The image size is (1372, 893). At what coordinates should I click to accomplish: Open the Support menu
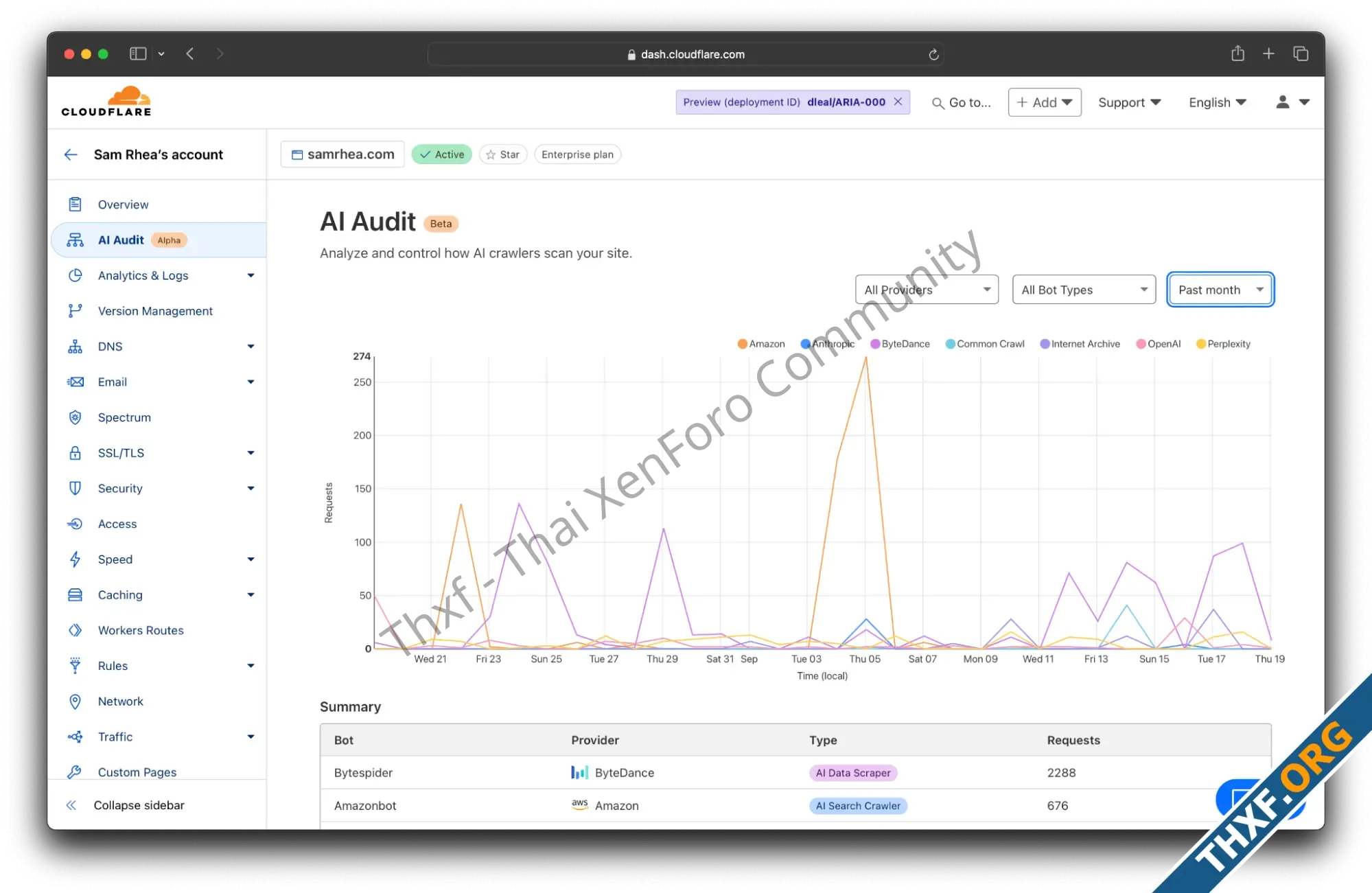point(1130,102)
